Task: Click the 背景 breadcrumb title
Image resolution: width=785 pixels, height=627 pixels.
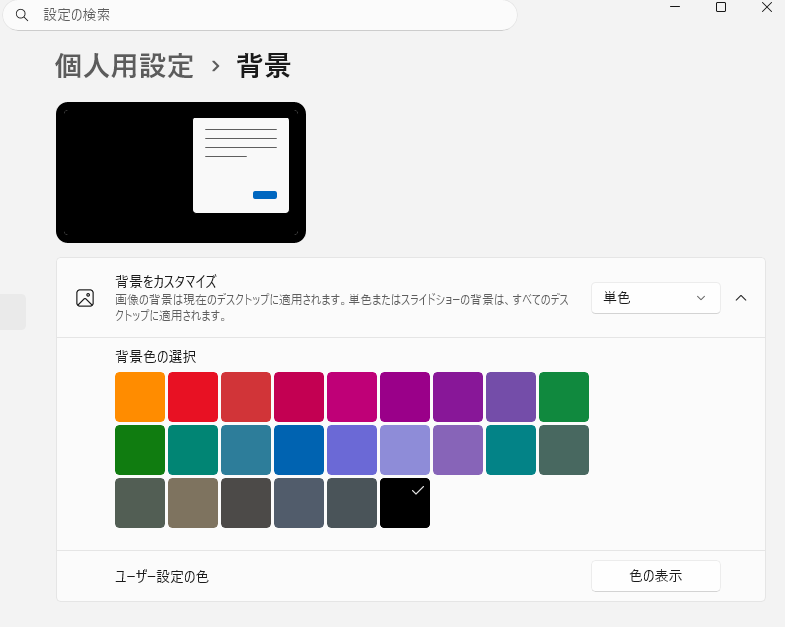Action: tap(263, 66)
